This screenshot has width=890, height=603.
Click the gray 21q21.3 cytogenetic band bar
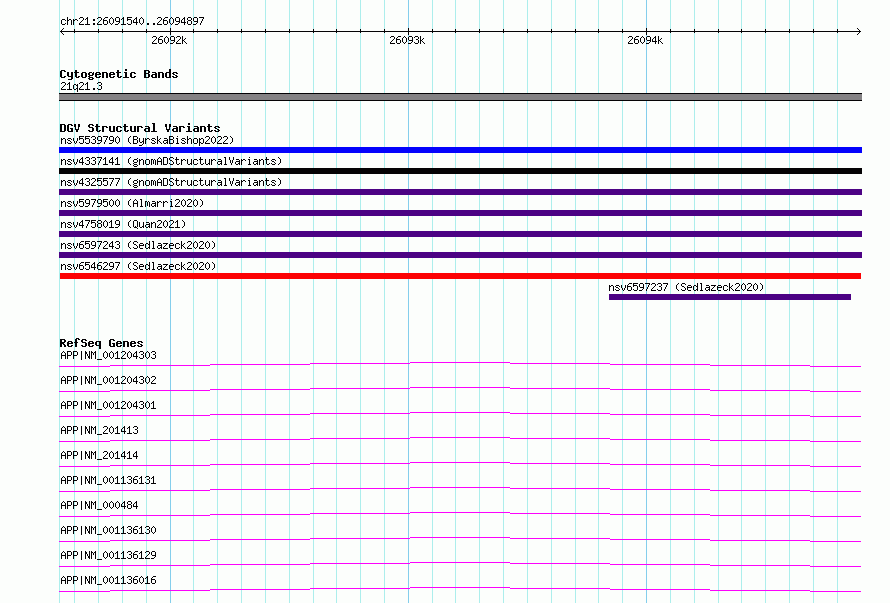pos(460,97)
